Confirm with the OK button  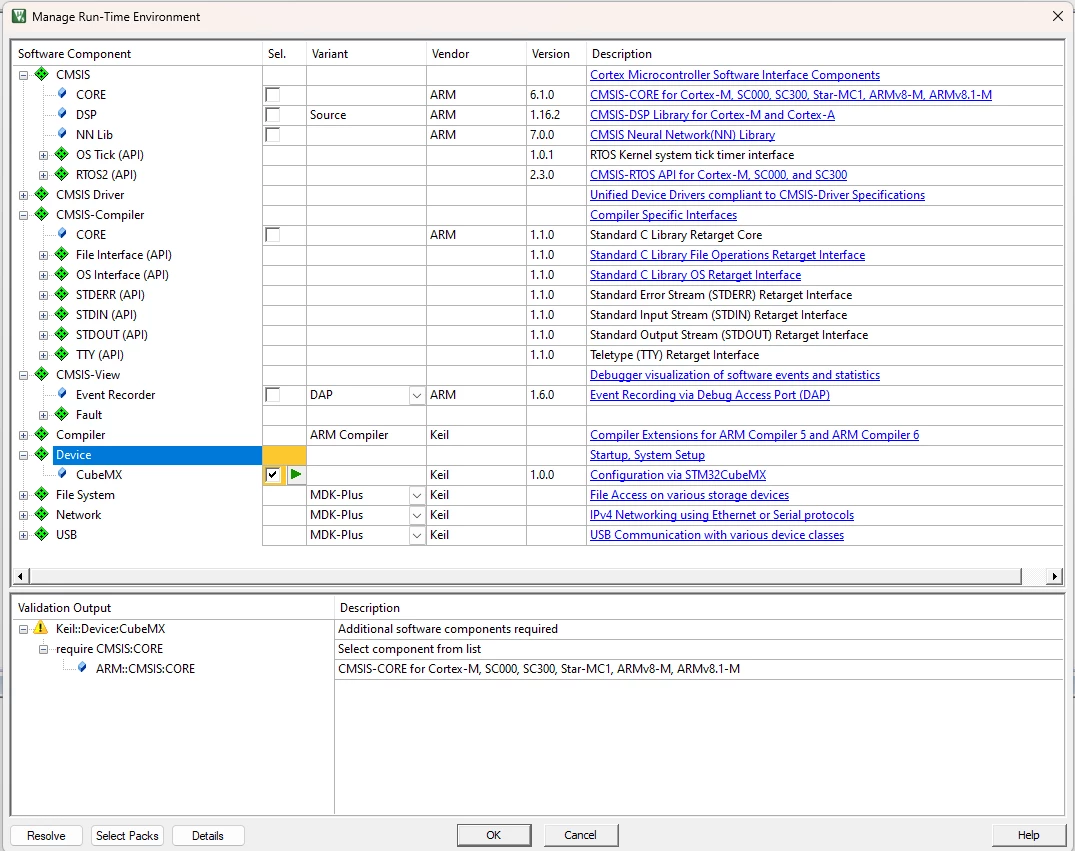pos(494,835)
